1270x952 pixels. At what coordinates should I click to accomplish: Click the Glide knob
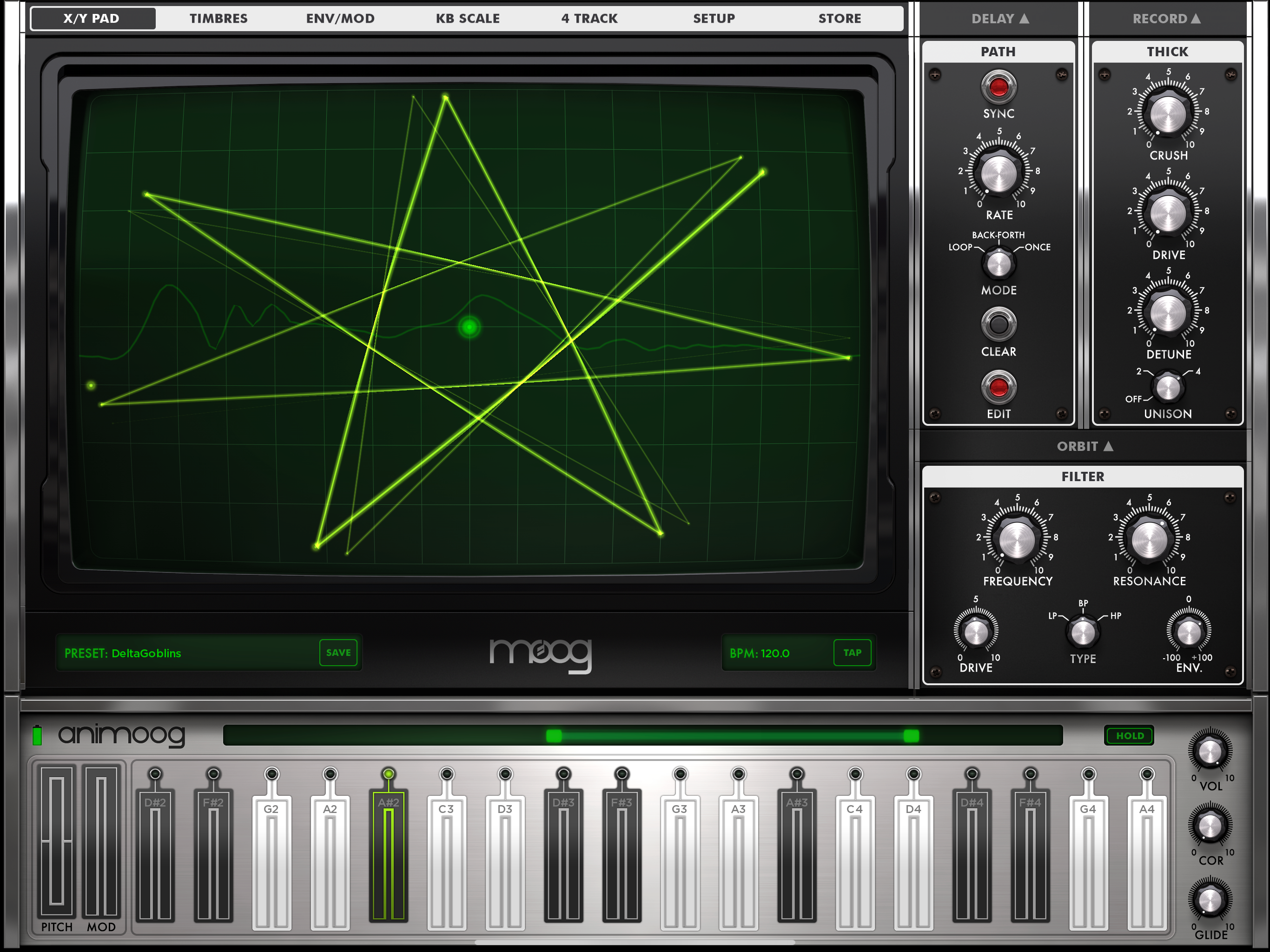click(x=1210, y=900)
